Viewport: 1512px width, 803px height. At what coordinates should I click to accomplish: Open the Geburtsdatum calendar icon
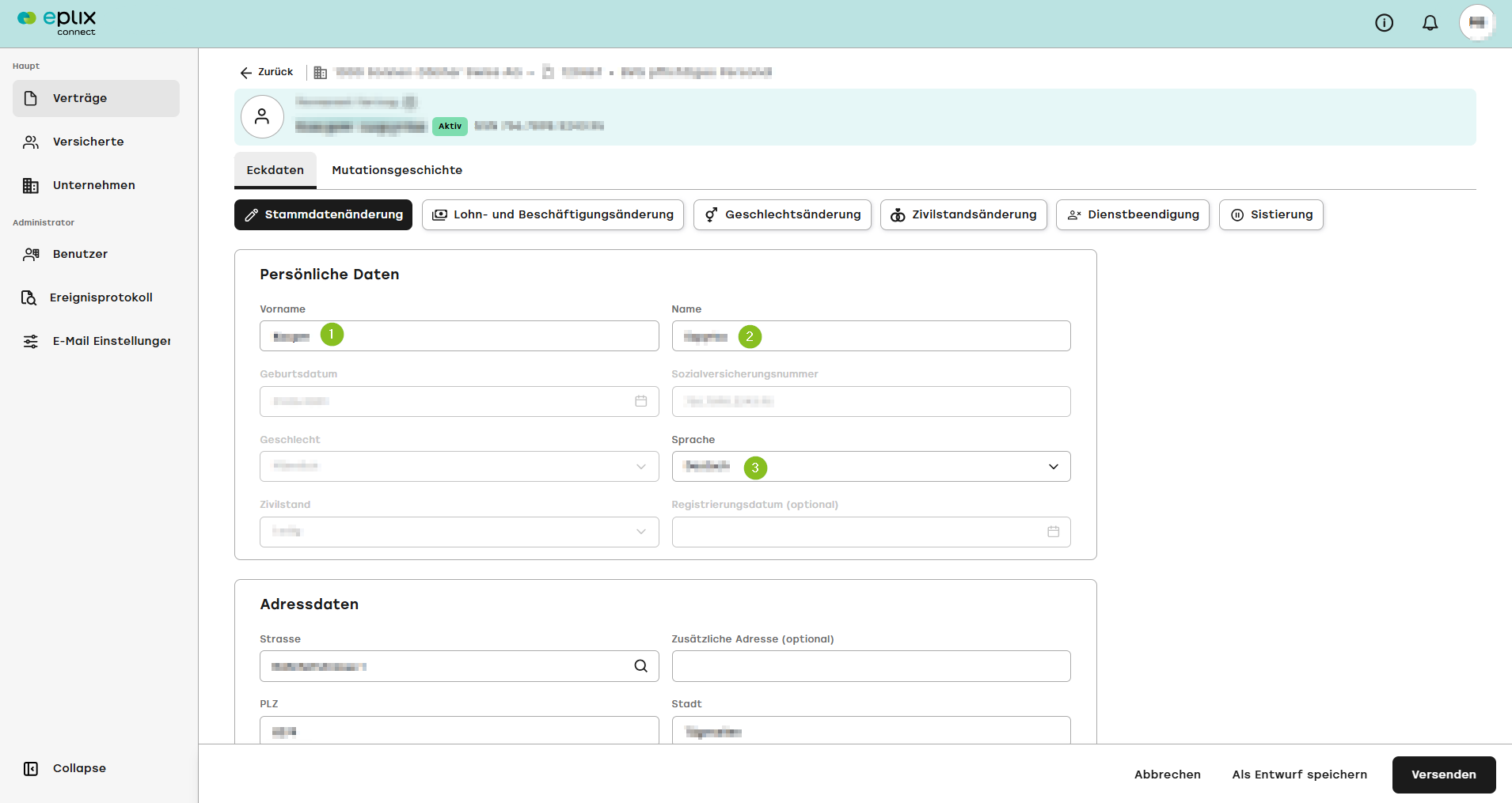tap(641, 401)
